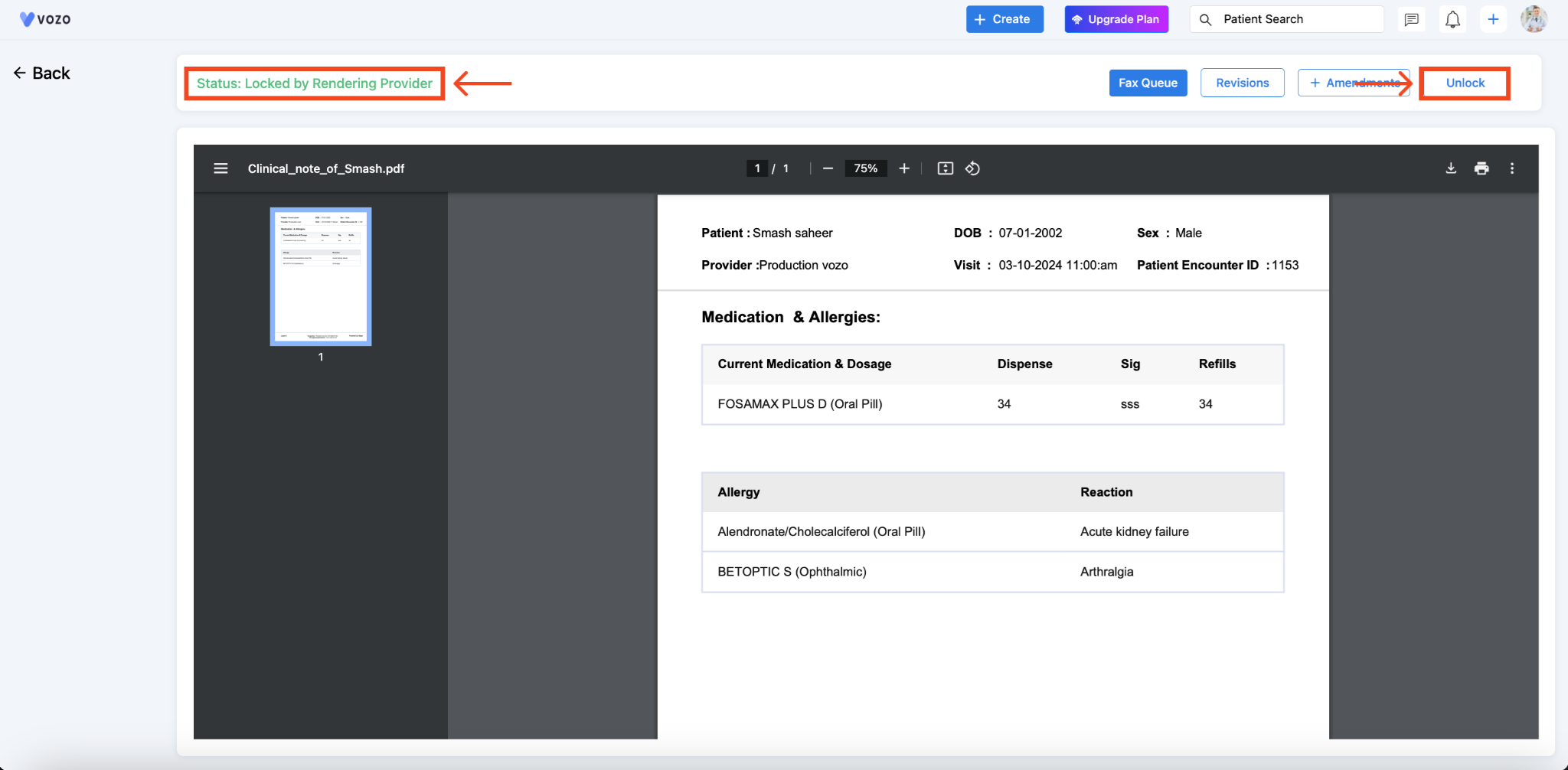The width and height of the screenshot is (1568, 770).
Task: Click the Refills column header
Action: (x=1217, y=364)
